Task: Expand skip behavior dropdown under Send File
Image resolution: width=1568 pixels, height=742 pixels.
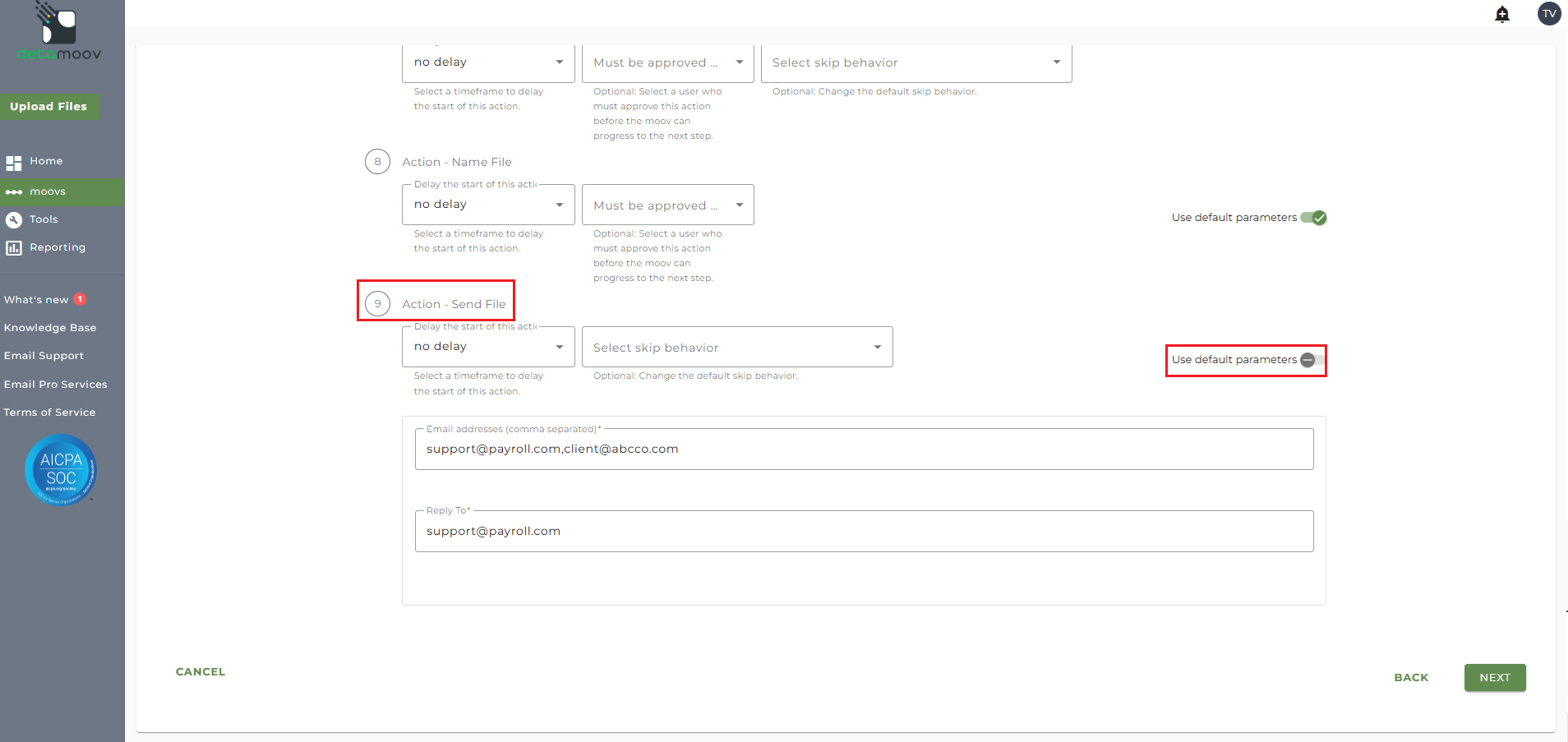Action: tap(736, 348)
